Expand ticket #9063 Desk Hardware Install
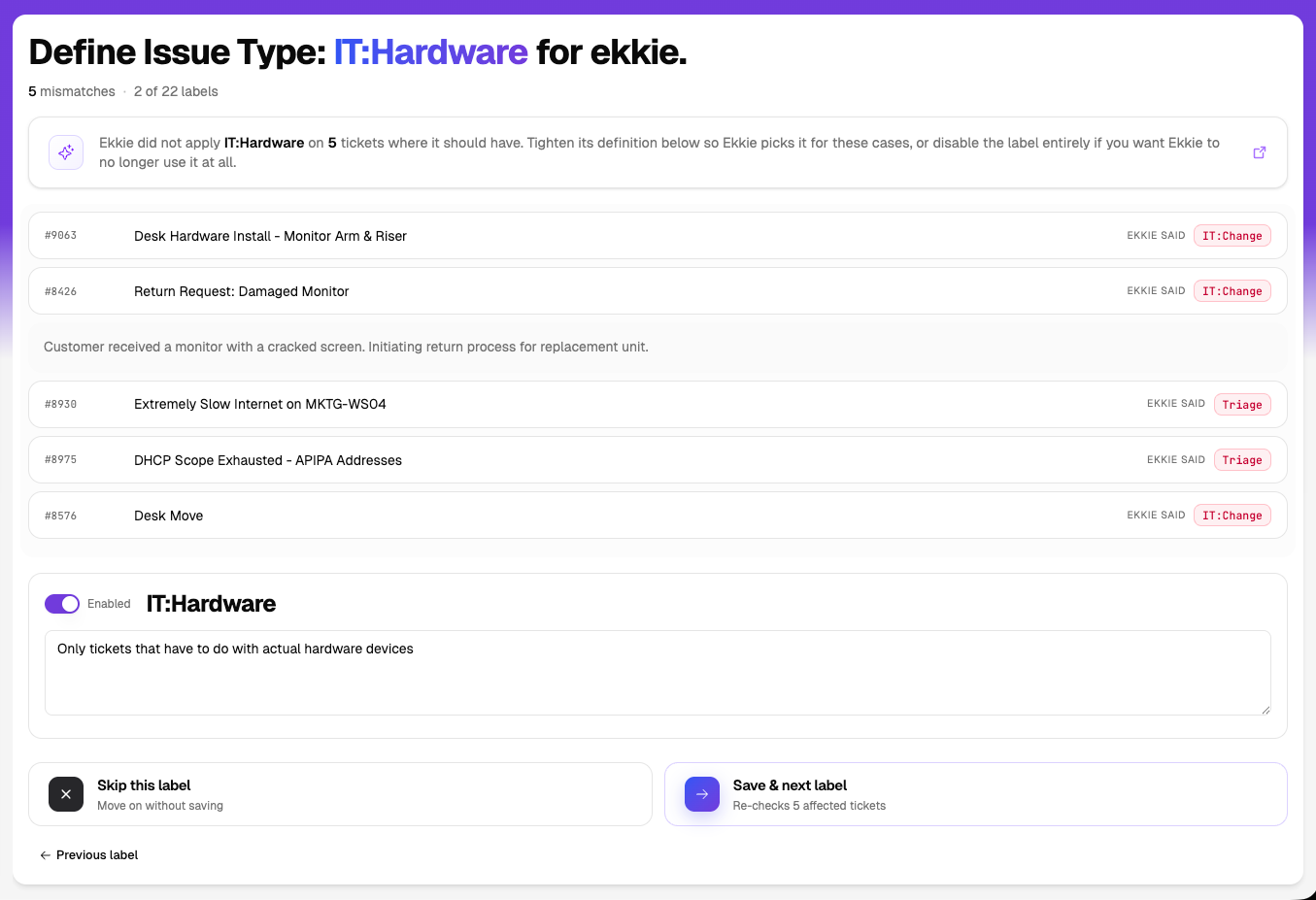 coord(658,236)
